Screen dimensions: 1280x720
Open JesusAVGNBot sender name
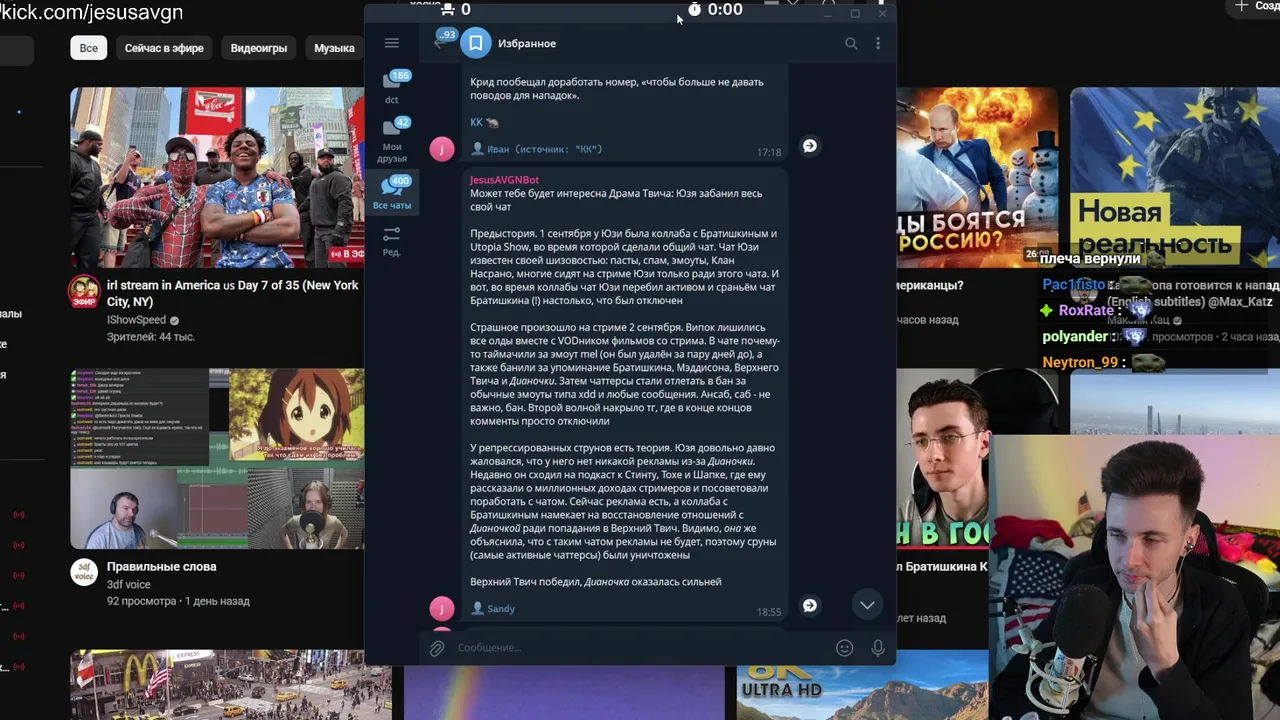pos(504,180)
